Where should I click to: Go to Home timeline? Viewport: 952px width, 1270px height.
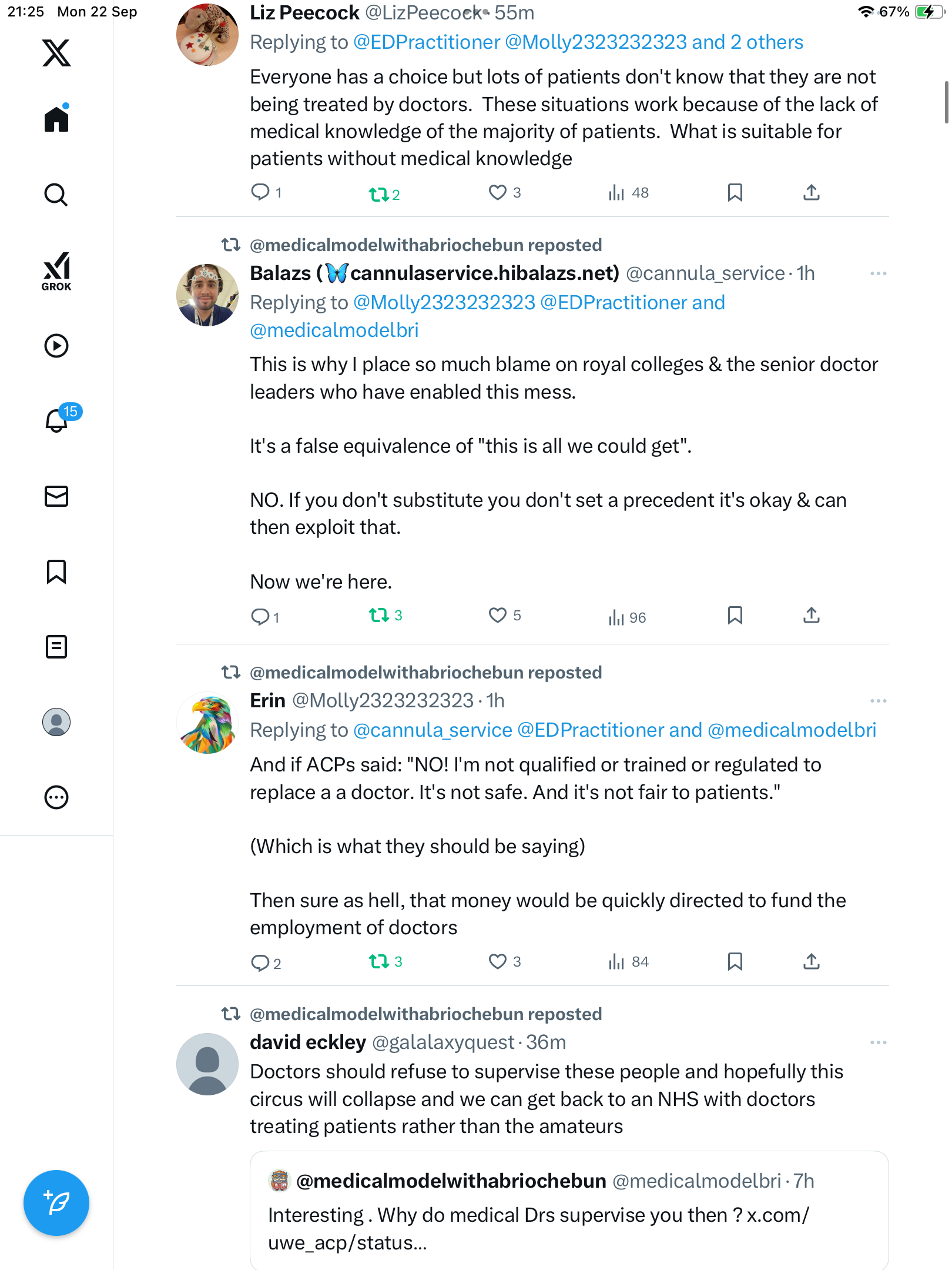click(x=56, y=119)
